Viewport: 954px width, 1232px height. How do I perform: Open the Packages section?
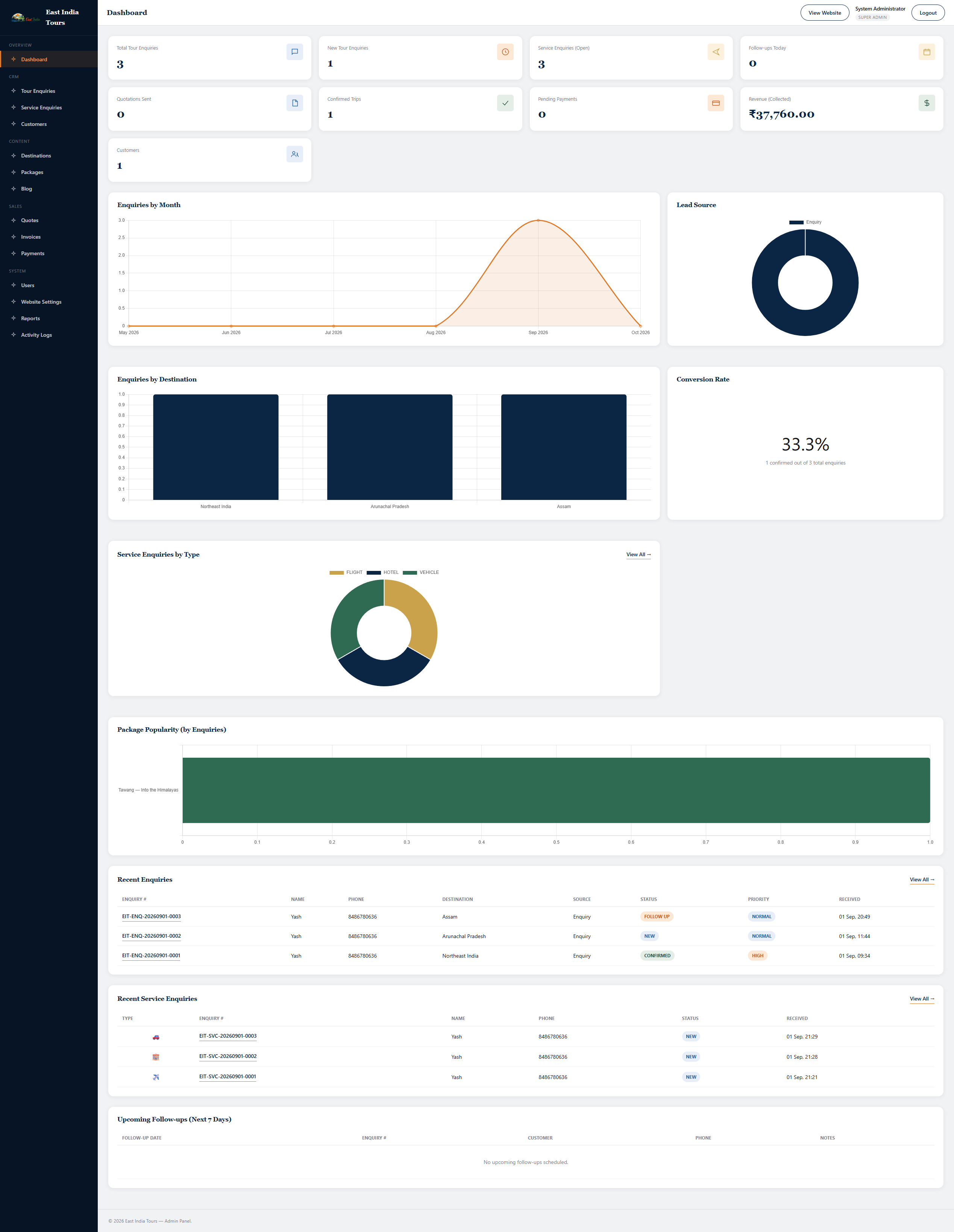[x=49, y=172]
